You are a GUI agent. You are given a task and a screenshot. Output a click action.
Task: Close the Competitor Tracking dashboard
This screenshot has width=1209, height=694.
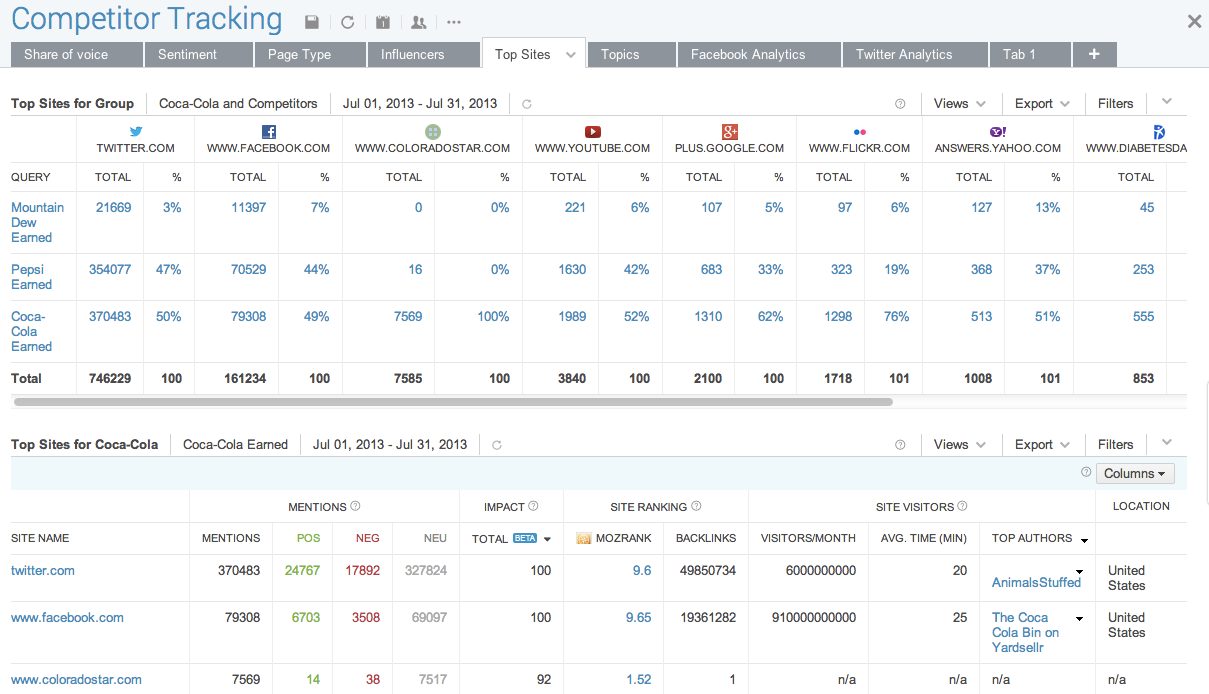tap(1194, 21)
